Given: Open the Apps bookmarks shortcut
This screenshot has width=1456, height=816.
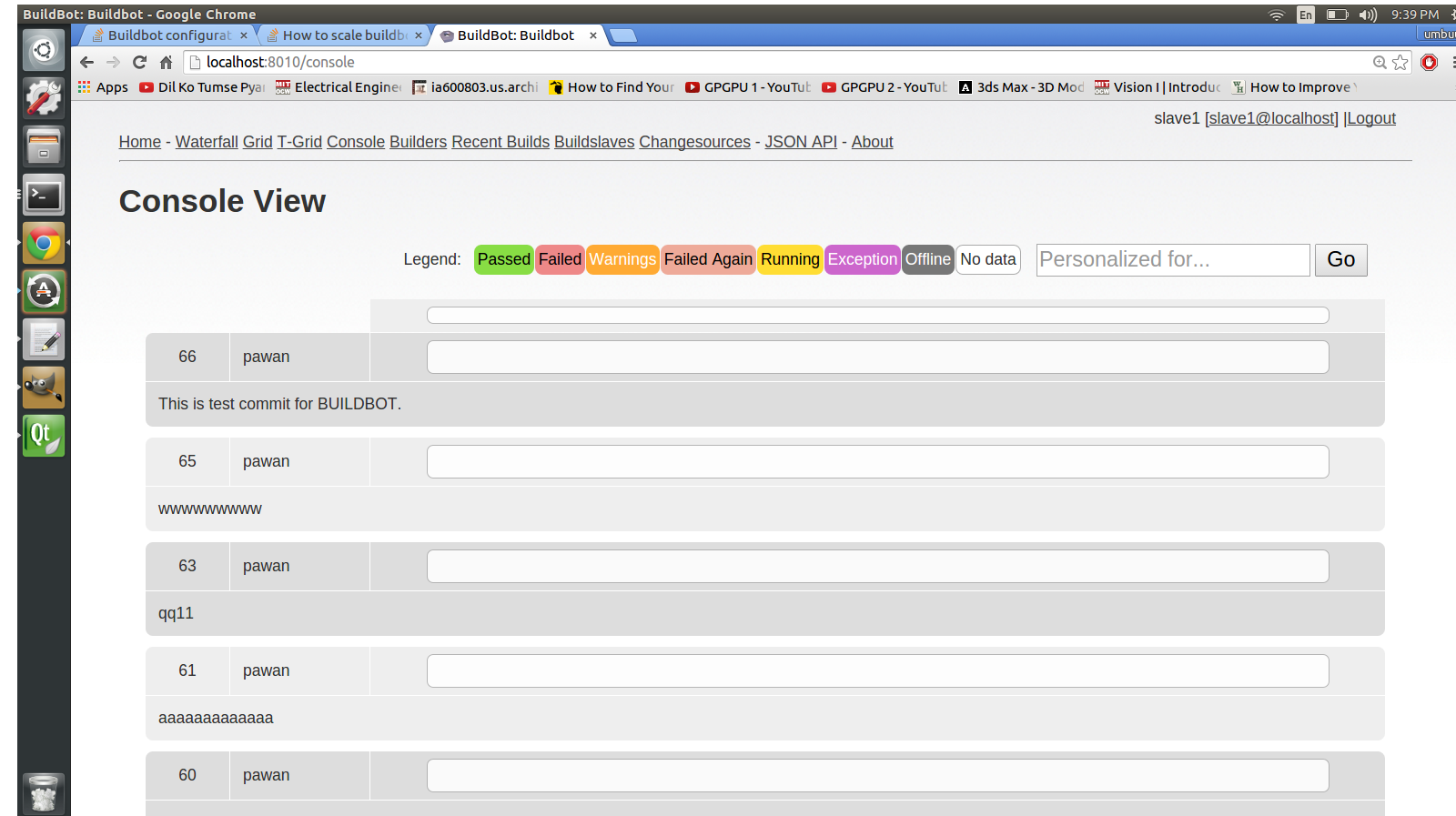Looking at the screenshot, I should (x=103, y=87).
